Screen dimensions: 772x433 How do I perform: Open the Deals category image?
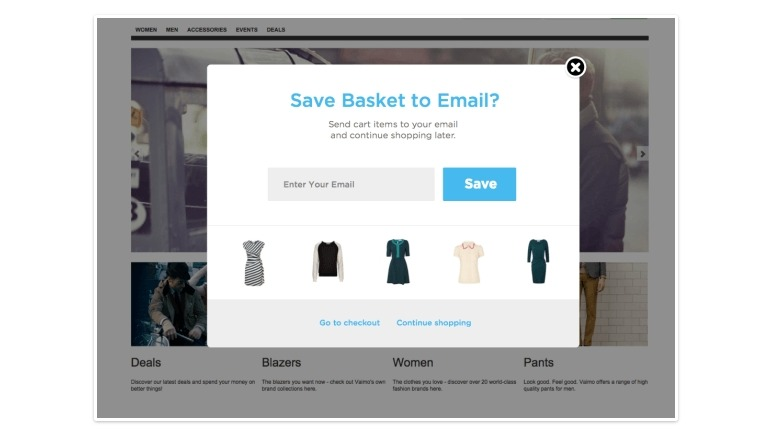[x=169, y=304]
